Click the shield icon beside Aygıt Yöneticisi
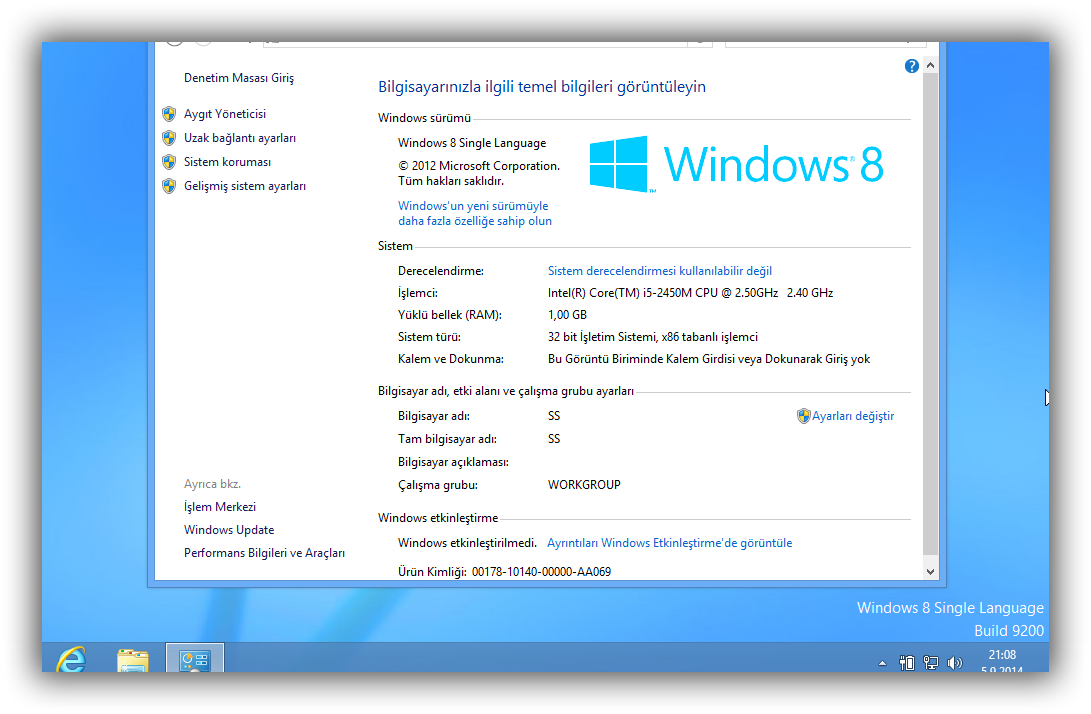Screen dimensions: 1091x714 point(169,114)
